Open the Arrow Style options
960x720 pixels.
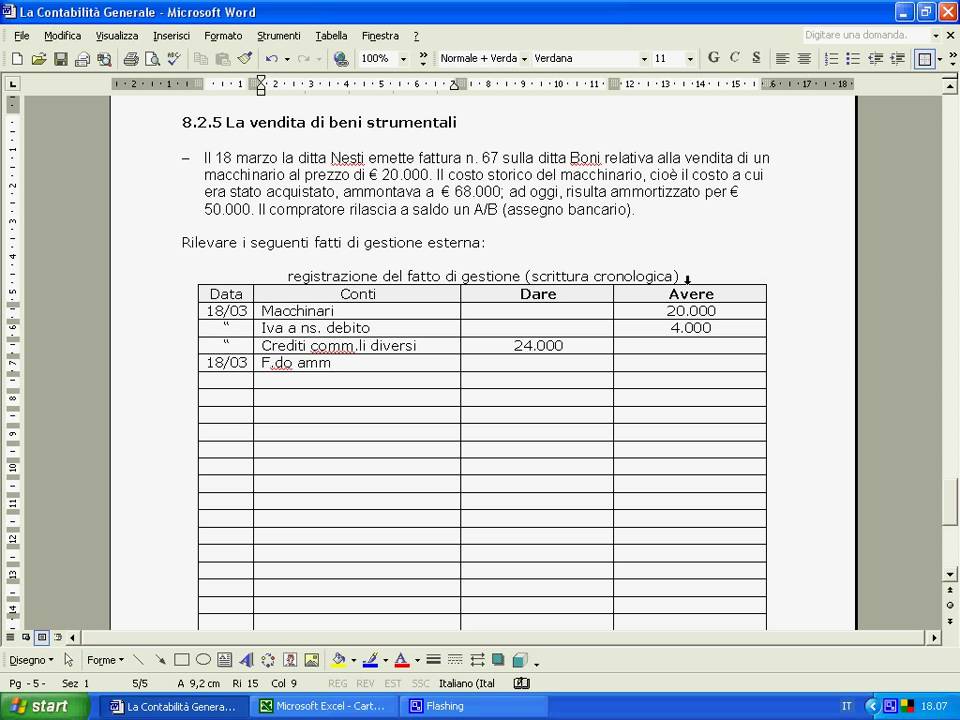(x=477, y=660)
